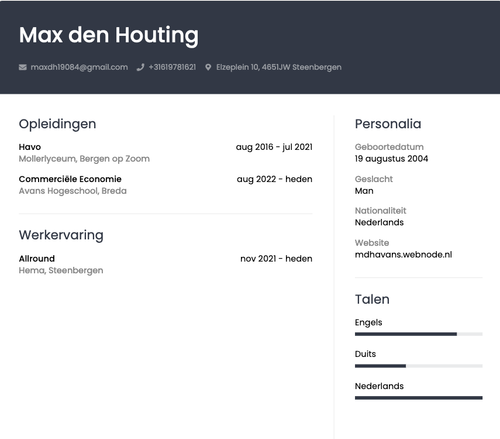Open the mdhavans.webnode.nl website link
The height and width of the screenshot is (439, 500).
click(x=403, y=255)
